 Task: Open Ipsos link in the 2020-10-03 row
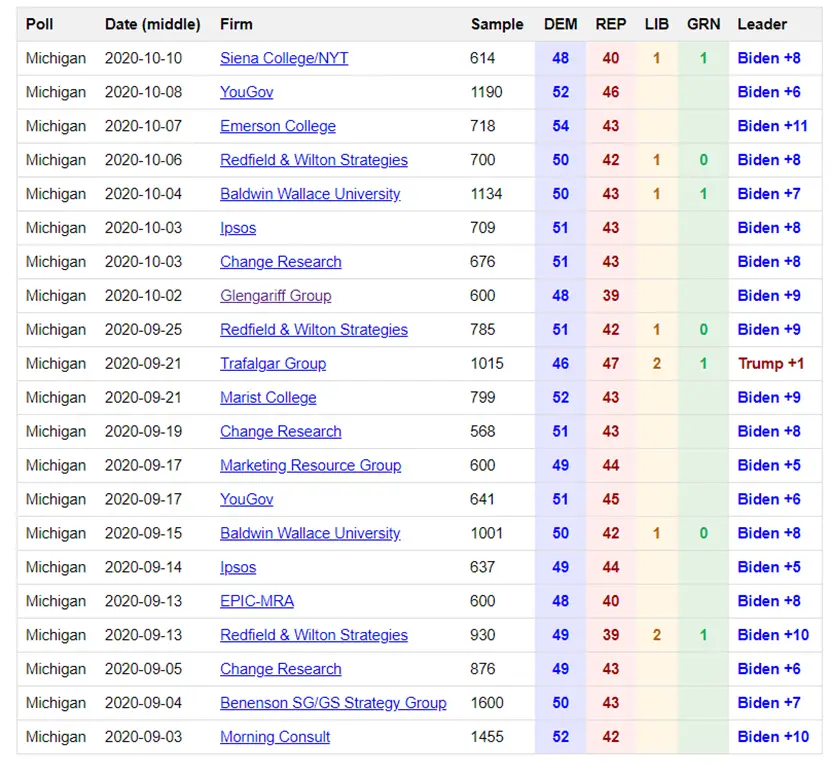click(238, 228)
